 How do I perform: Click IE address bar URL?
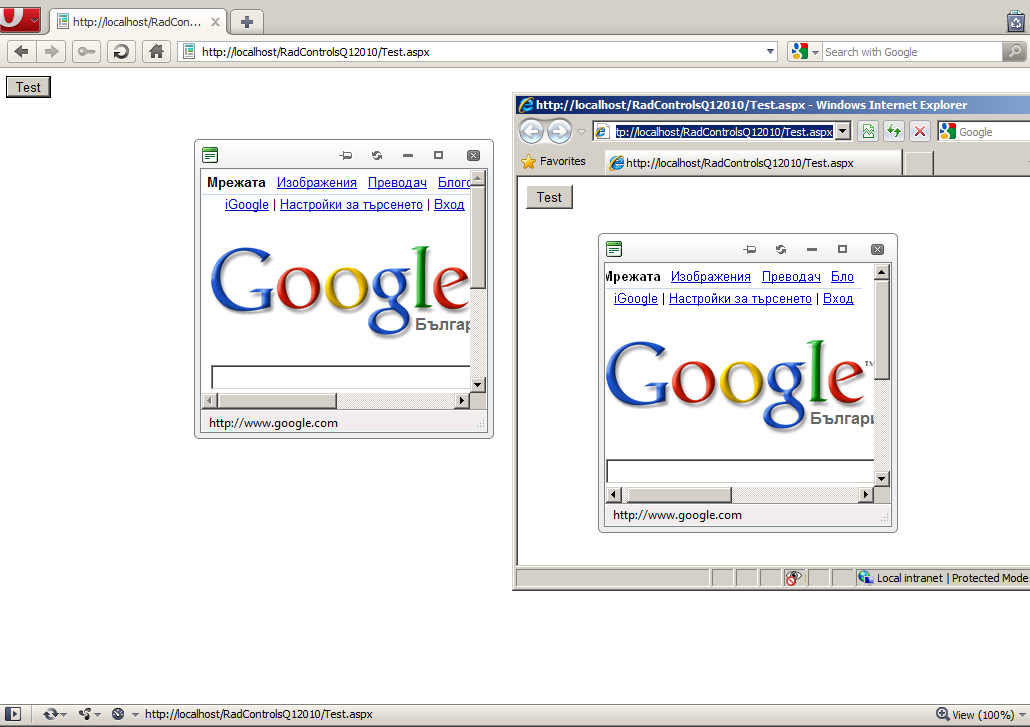pos(724,132)
